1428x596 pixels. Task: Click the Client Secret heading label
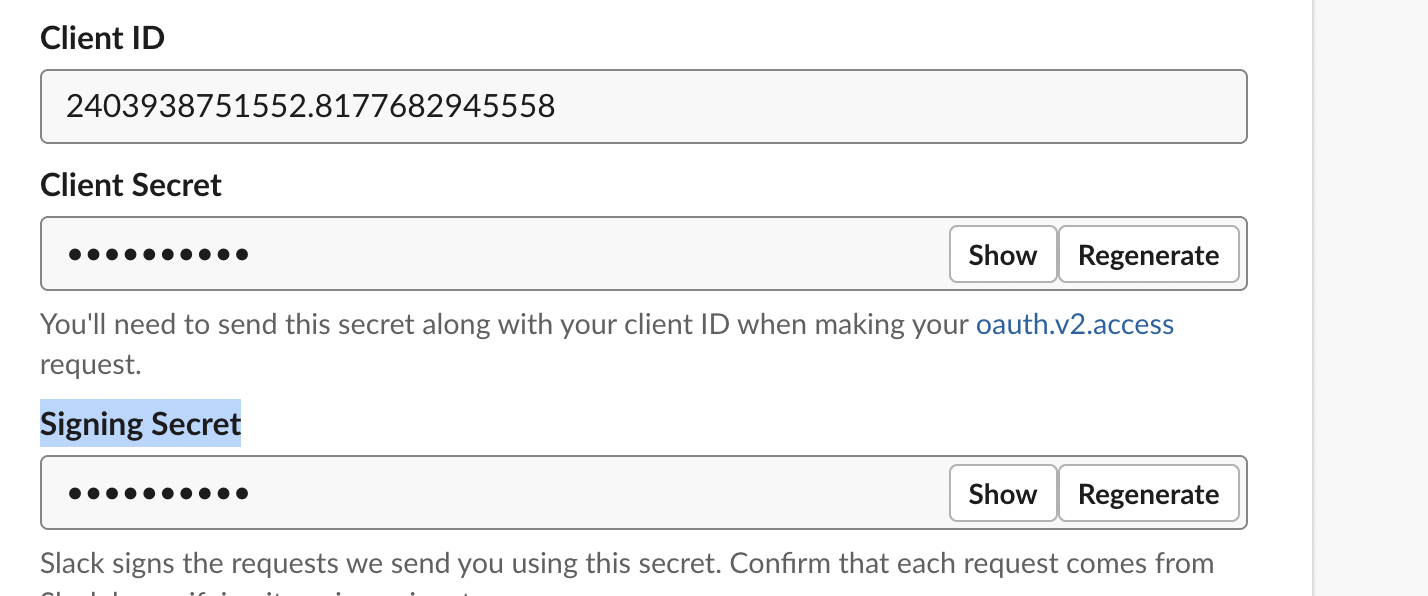pos(131,185)
